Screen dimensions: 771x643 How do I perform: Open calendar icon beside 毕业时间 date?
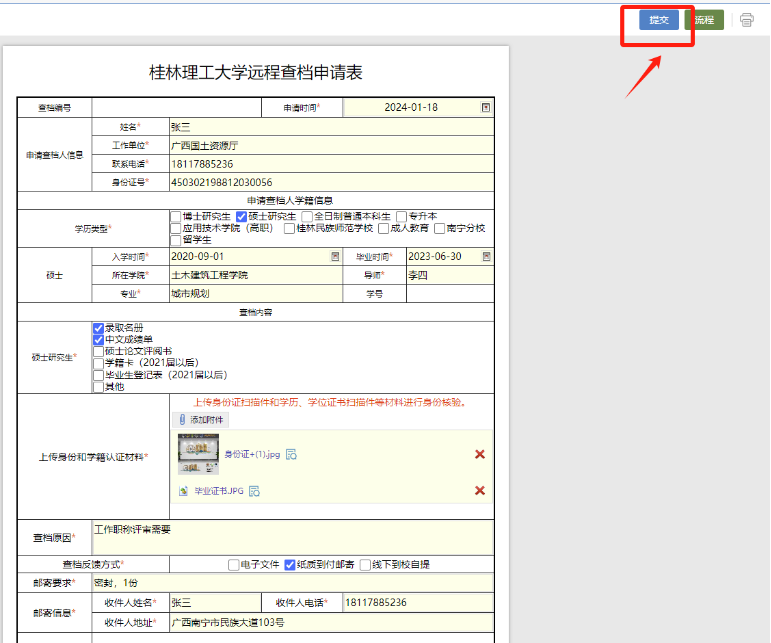click(x=486, y=257)
